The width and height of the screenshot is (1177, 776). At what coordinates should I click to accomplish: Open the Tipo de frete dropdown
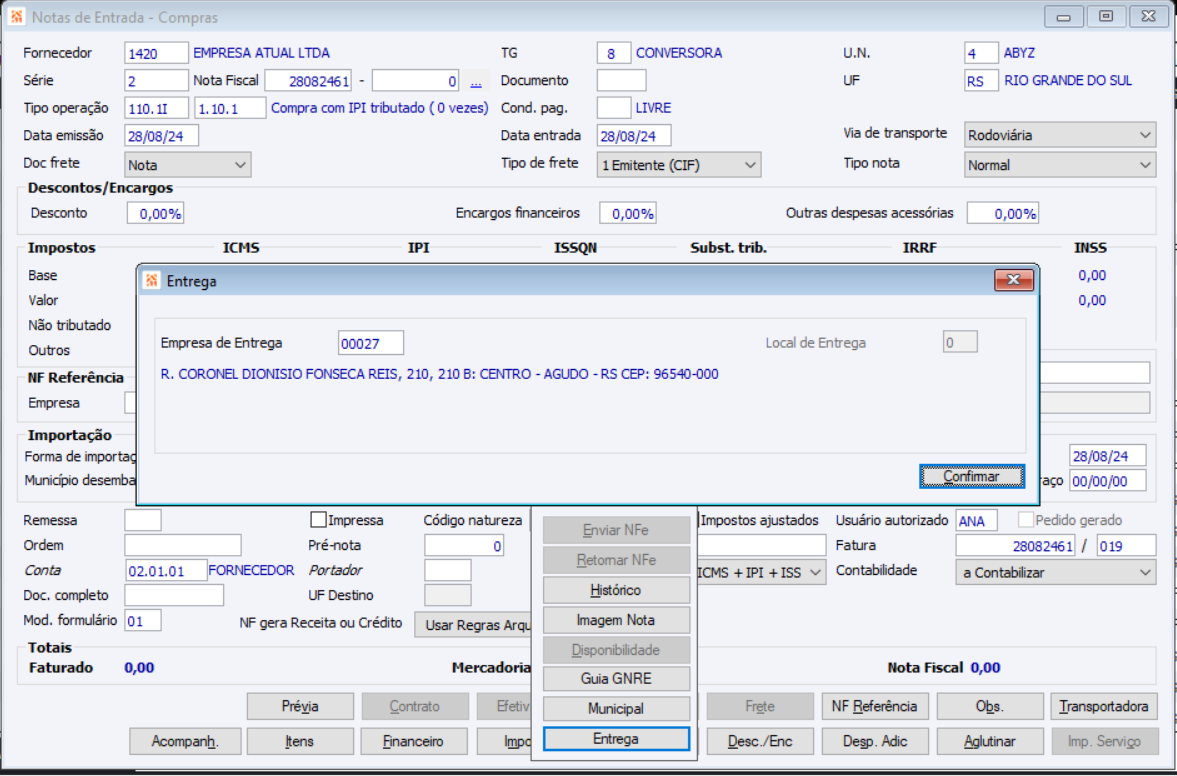tap(679, 165)
